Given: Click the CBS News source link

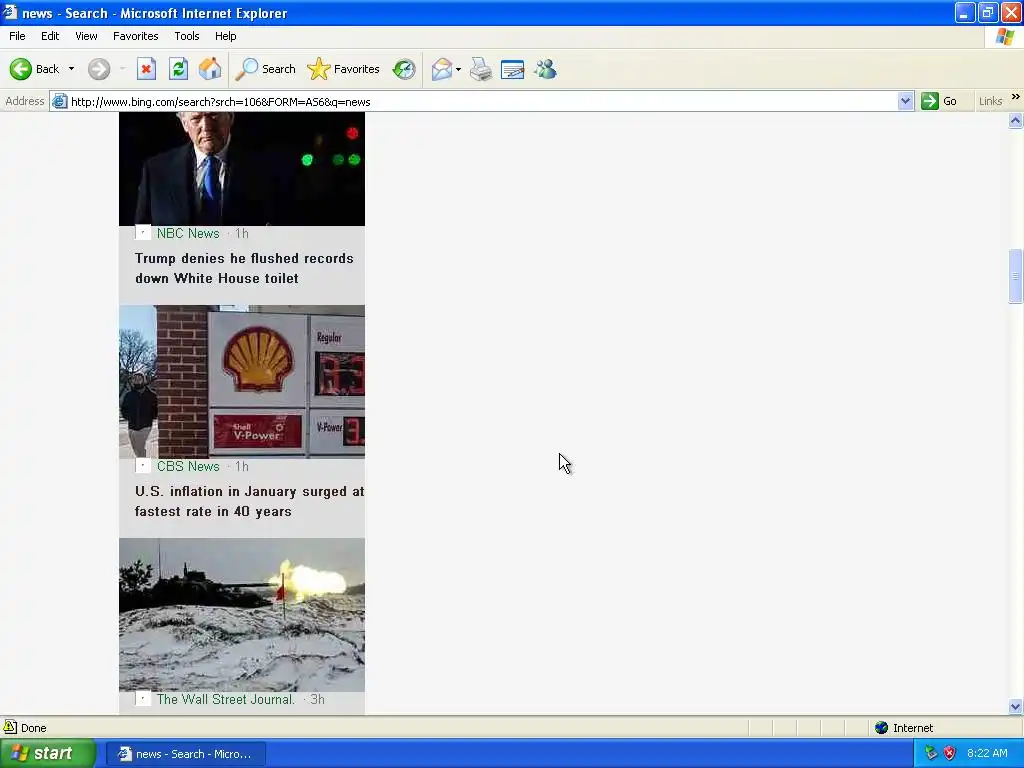Looking at the screenshot, I should click(x=188, y=466).
